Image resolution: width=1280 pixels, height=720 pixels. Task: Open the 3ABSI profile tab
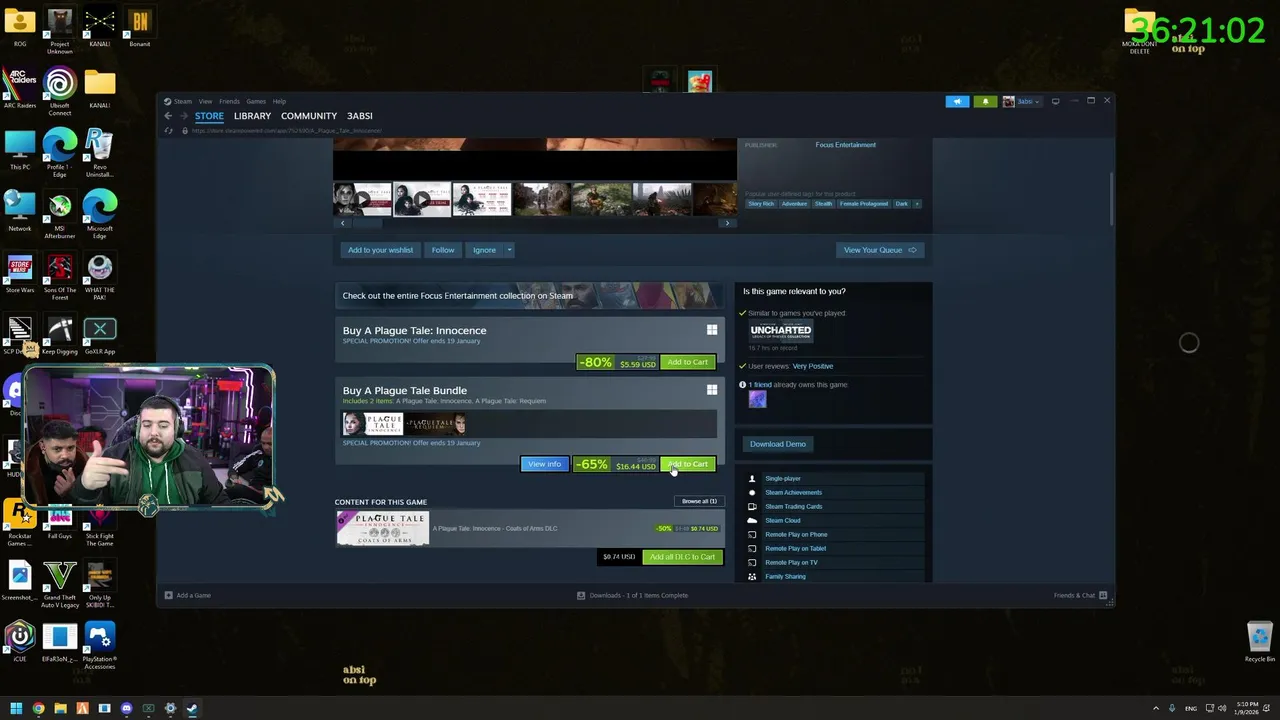click(x=359, y=116)
